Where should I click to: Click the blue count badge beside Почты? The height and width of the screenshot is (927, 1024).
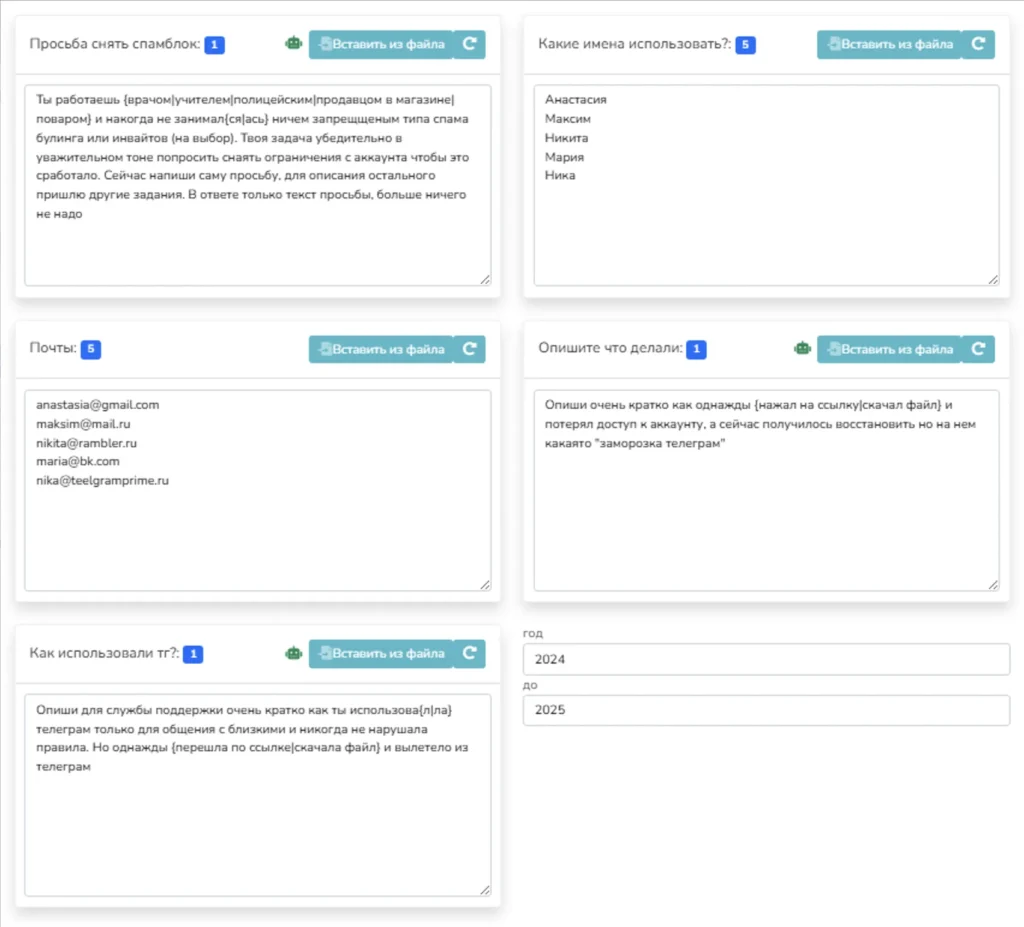click(91, 349)
